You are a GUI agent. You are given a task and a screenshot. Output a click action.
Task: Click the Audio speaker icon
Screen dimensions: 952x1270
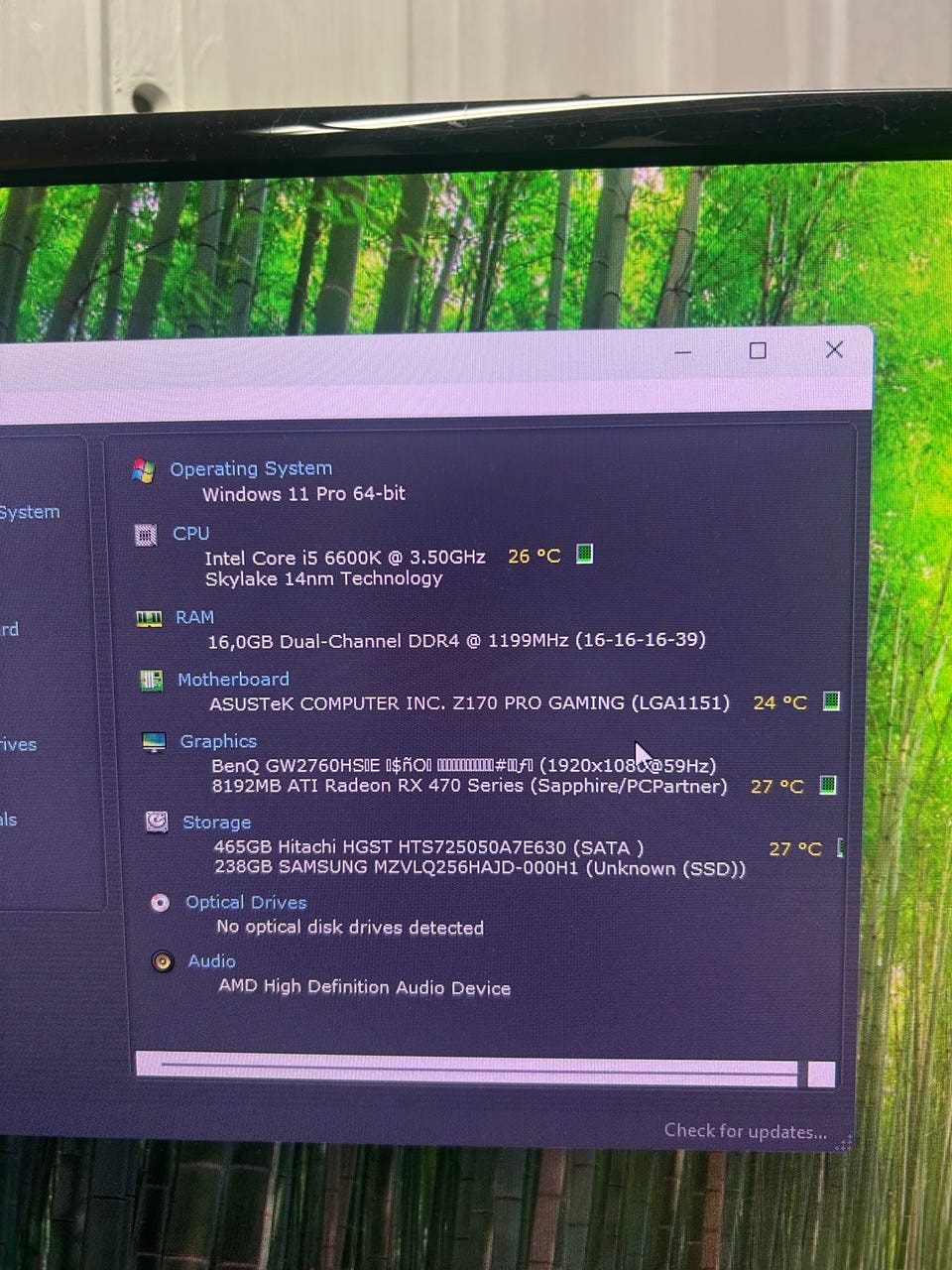163,961
